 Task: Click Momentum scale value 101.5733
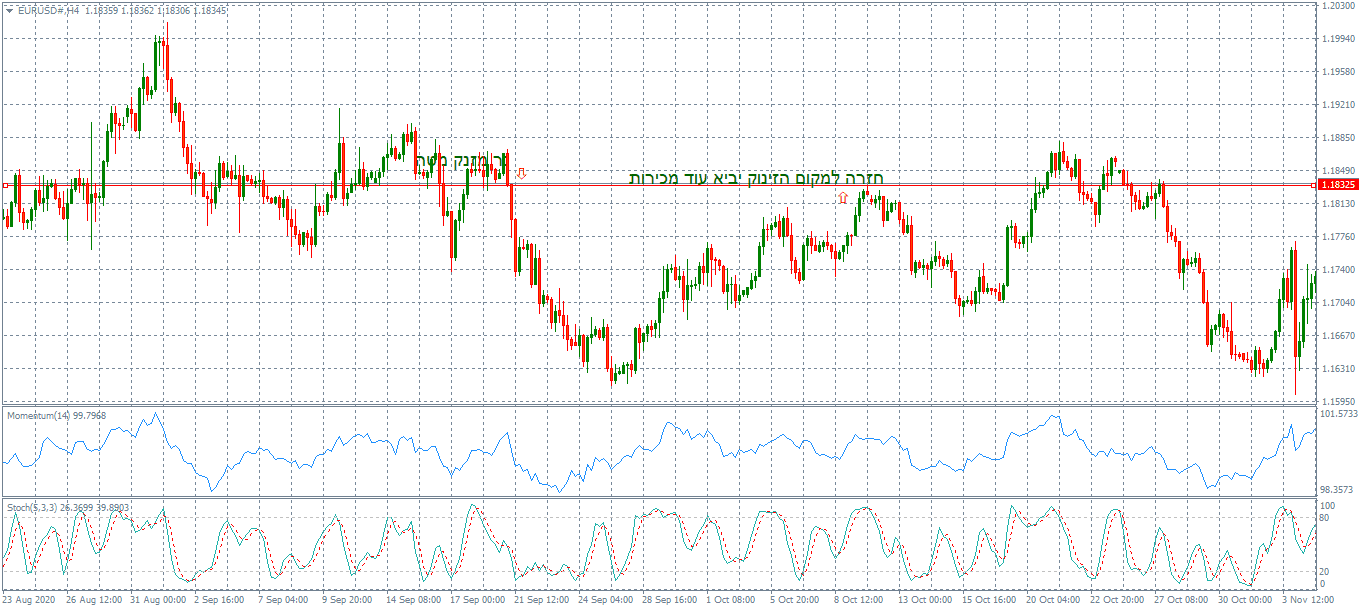1339,413
